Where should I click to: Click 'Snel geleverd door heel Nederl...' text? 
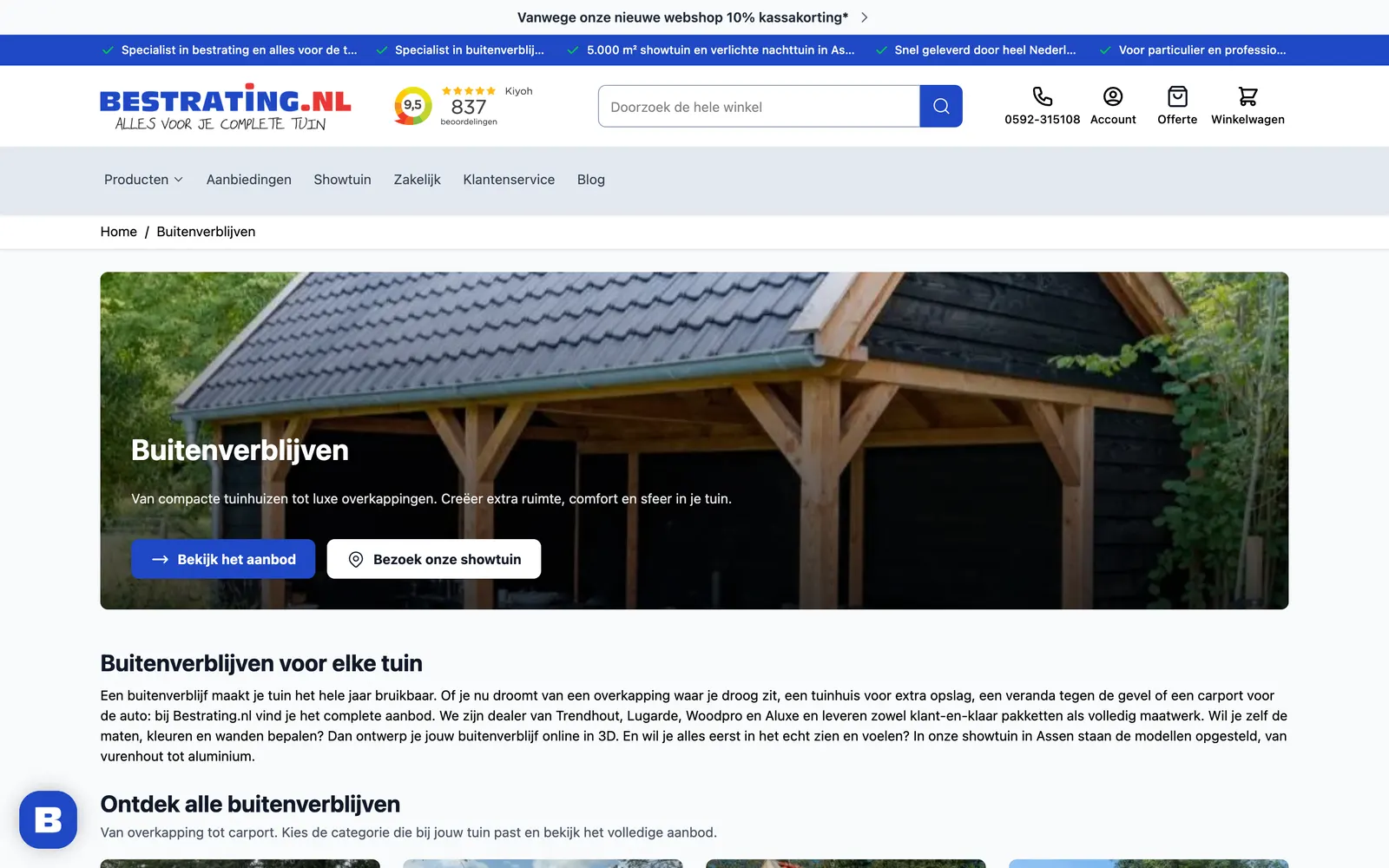pos(985,50)
